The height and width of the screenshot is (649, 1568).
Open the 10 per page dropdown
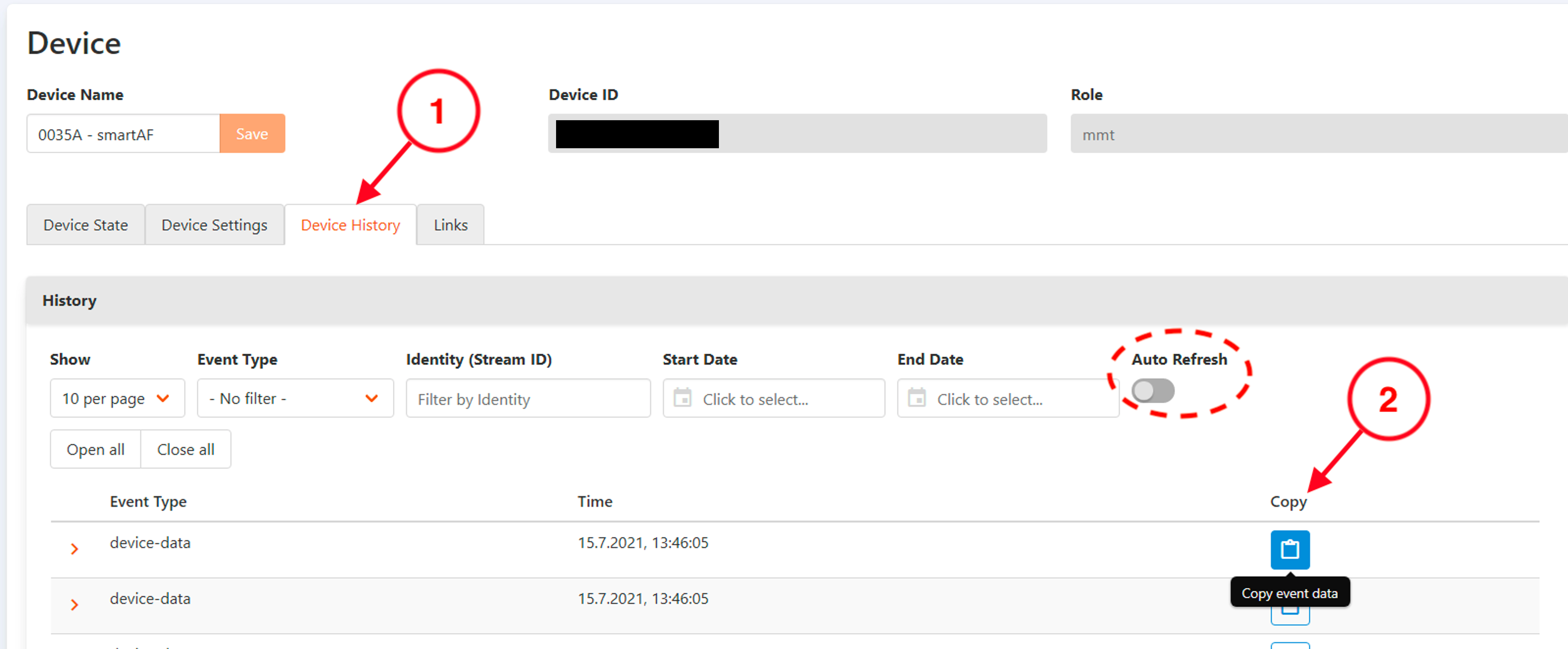point(117,398)
